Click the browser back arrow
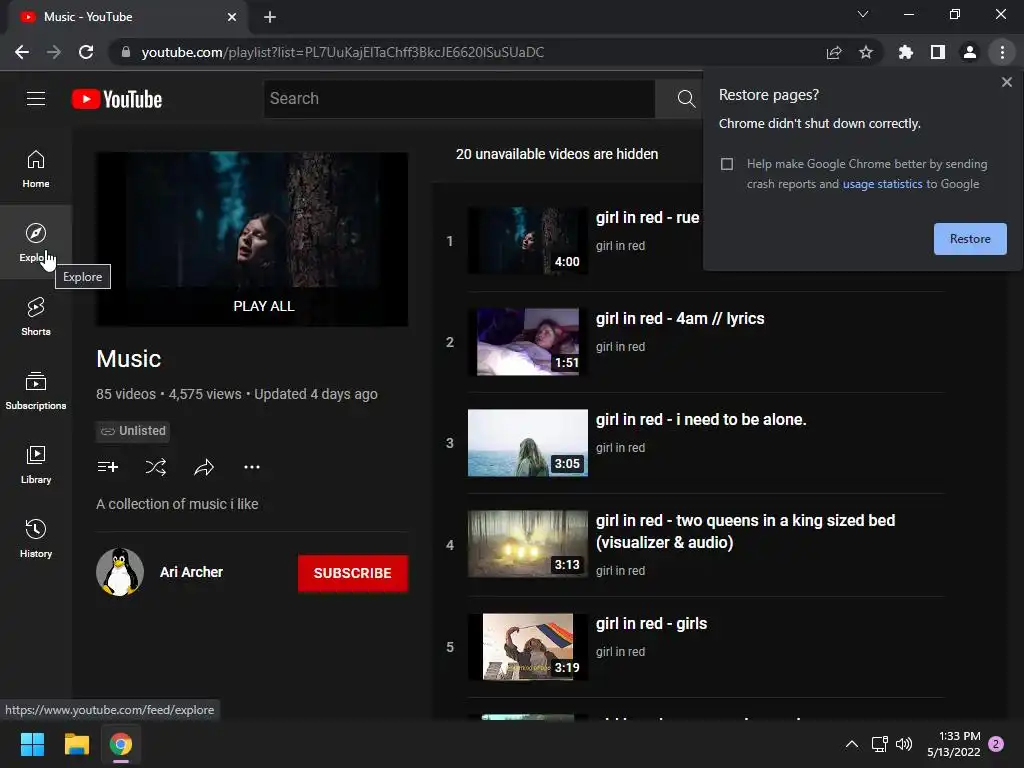The width and height of the screenshot is (1024, 768). click(x=22, y=52)
